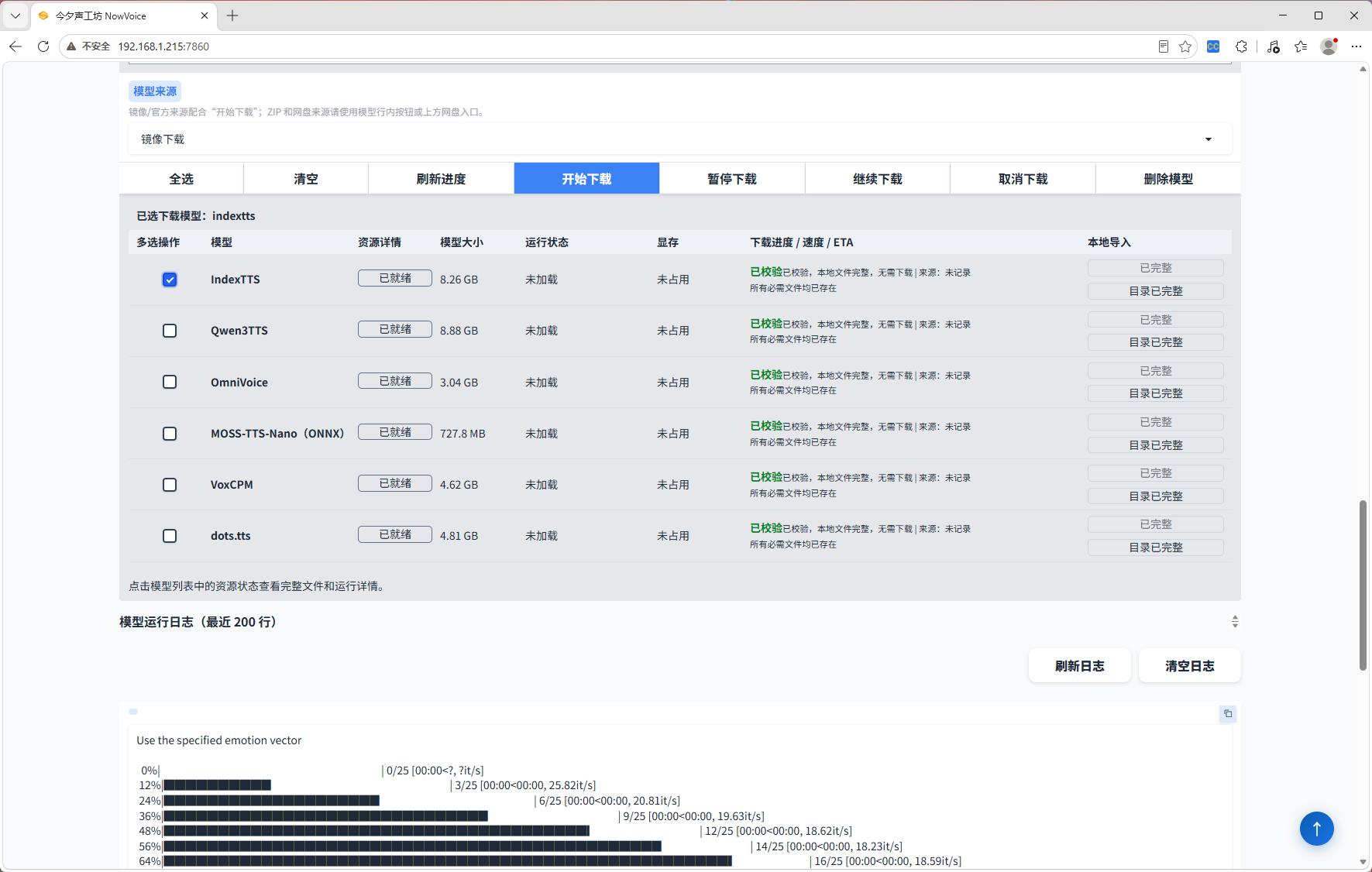The height and width of the screenshot is (872, 1372).
Task: Click the scrollbar up arrow
Action: coord(1363,69)
